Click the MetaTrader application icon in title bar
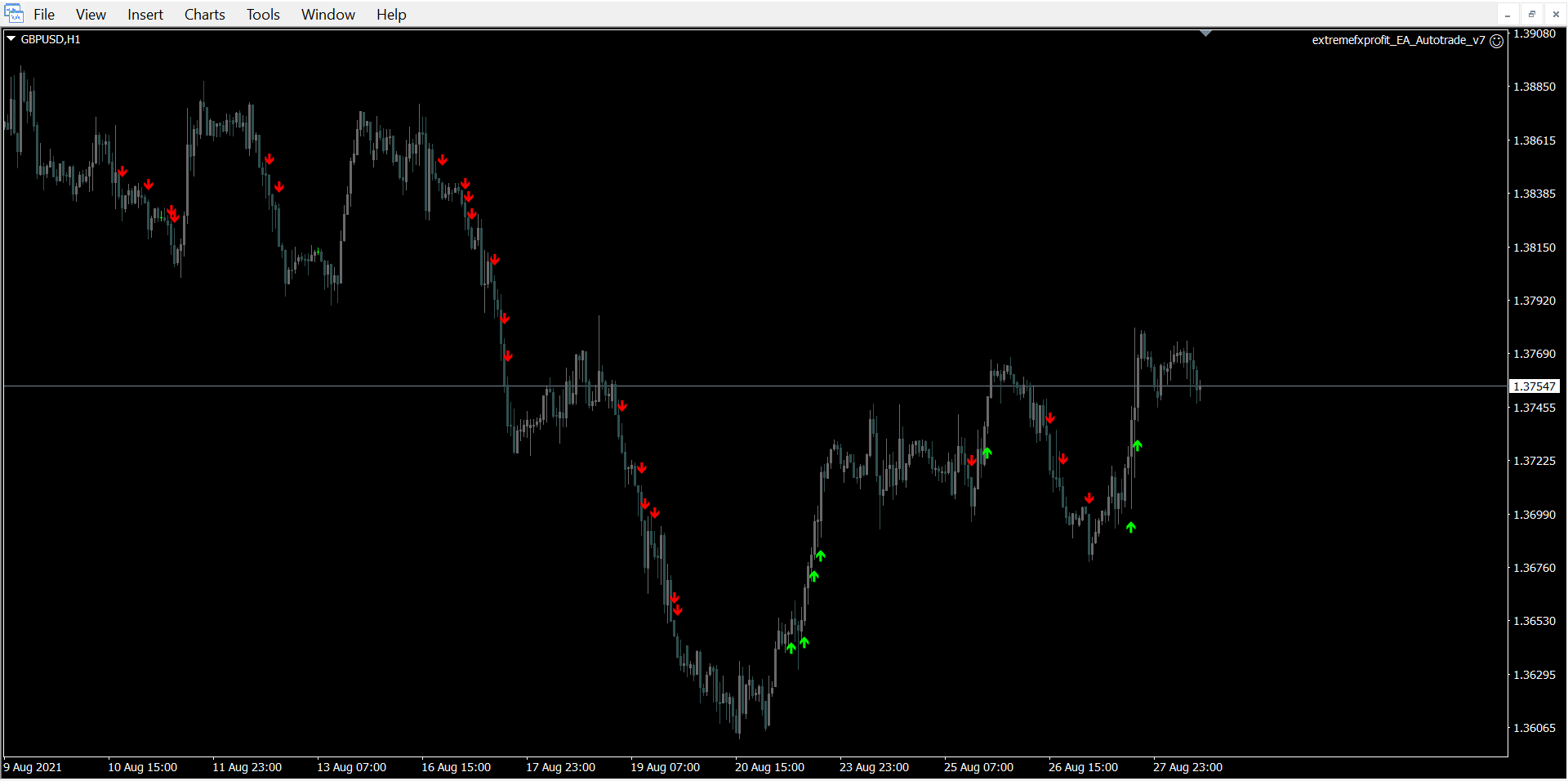Screen dimensions: 1568x781 [x=14, y=14]
